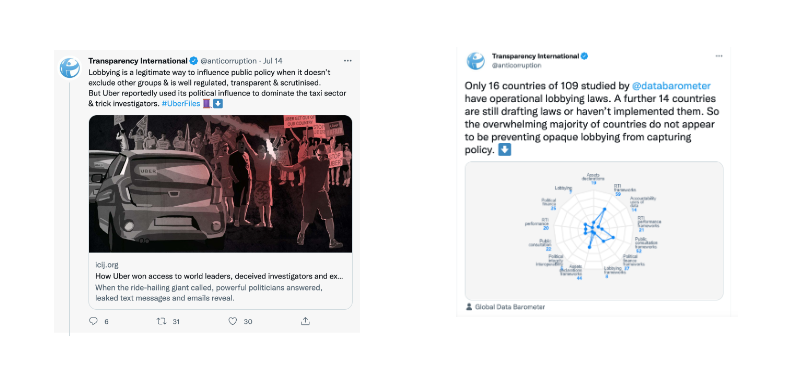Open more options menu on right tweet
This screenshot has width=790, height=376.
tap(719, 56)
